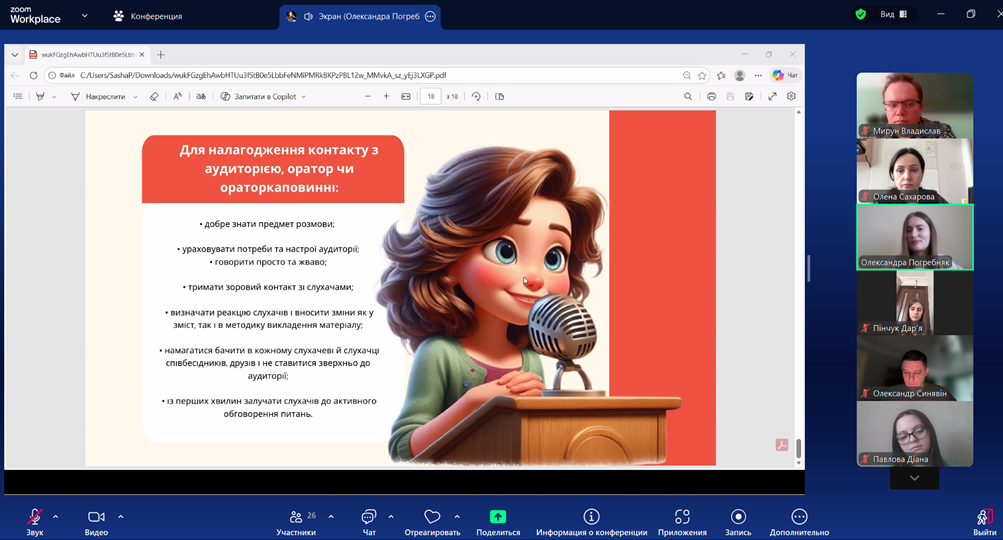This screenshot has height=540, width=1003.
Task: Open the Участники participants panel
Action: tap(296, 518)
